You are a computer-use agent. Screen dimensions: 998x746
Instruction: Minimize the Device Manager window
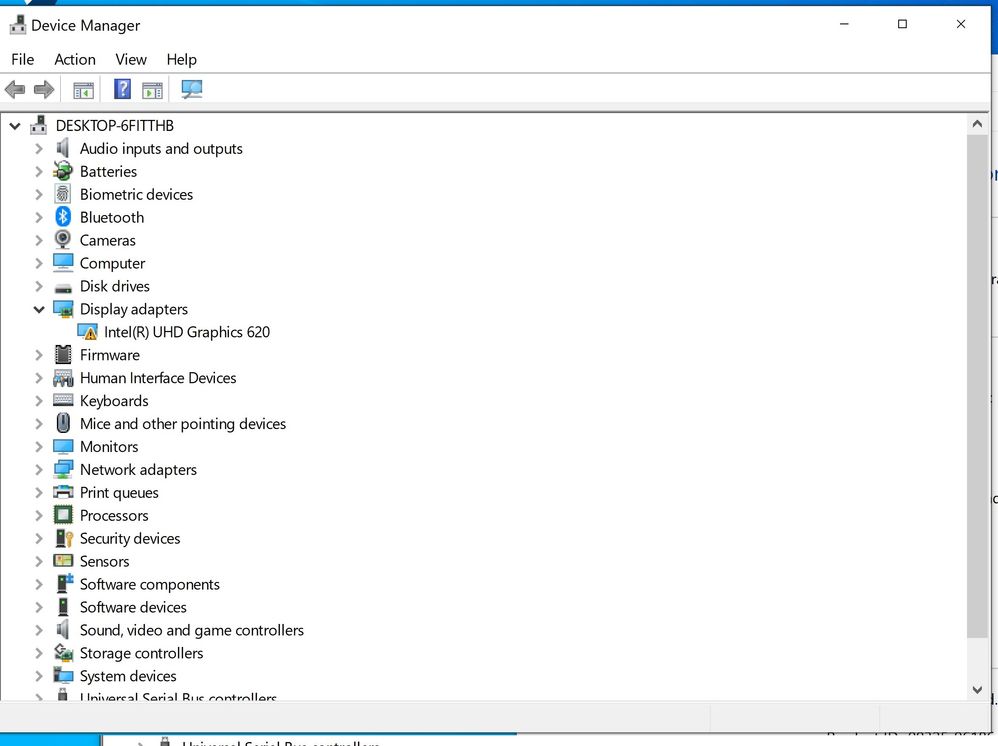tap(844, 24)
